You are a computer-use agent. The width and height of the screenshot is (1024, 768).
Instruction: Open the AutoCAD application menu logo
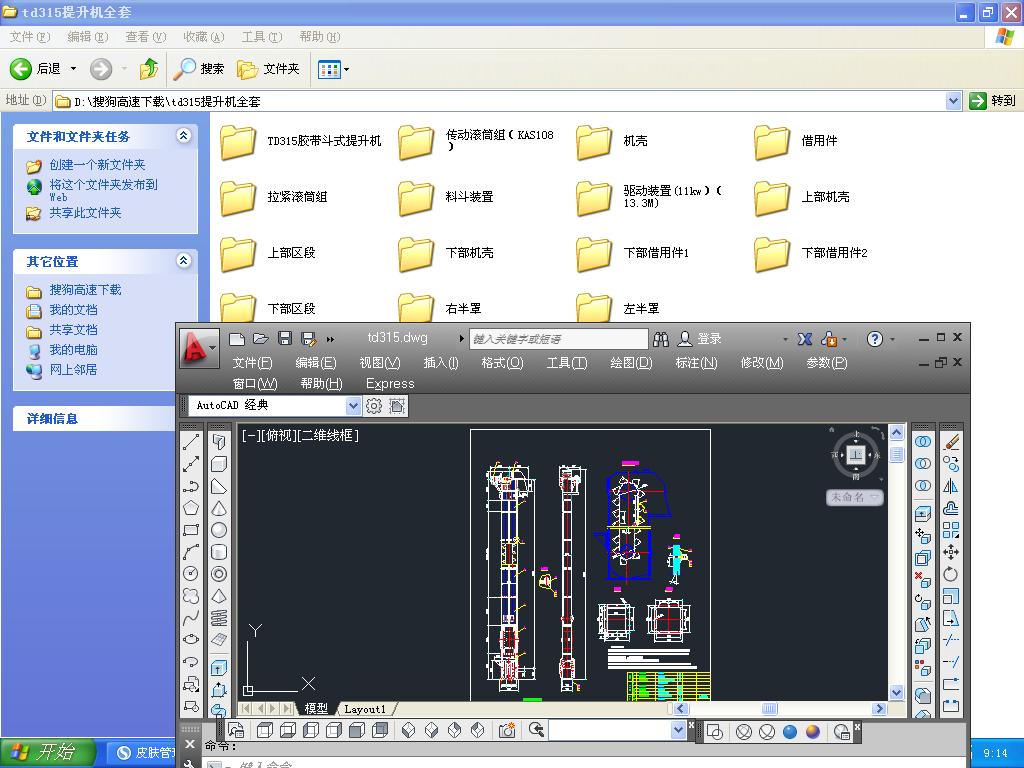tap(198, 348)
